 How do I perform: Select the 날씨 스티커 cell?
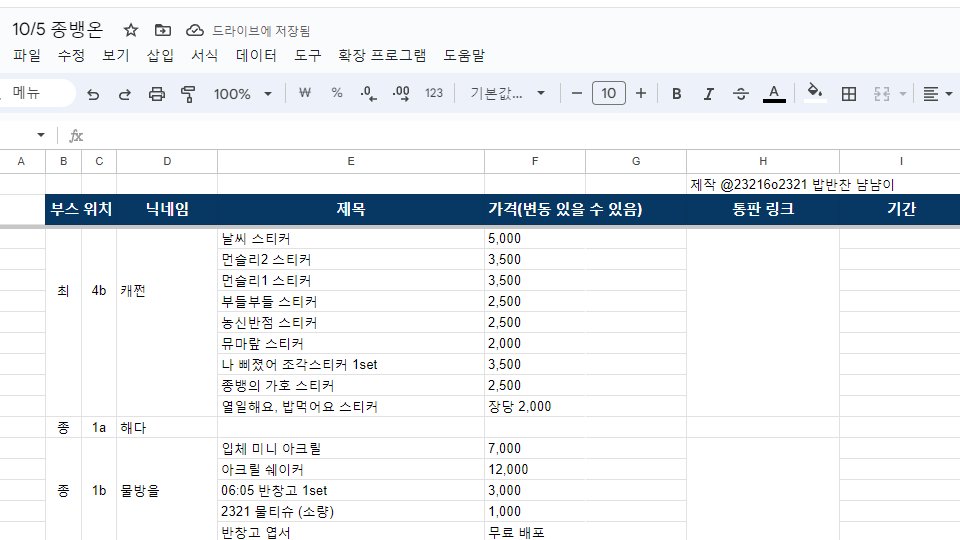tap(351, 239)
